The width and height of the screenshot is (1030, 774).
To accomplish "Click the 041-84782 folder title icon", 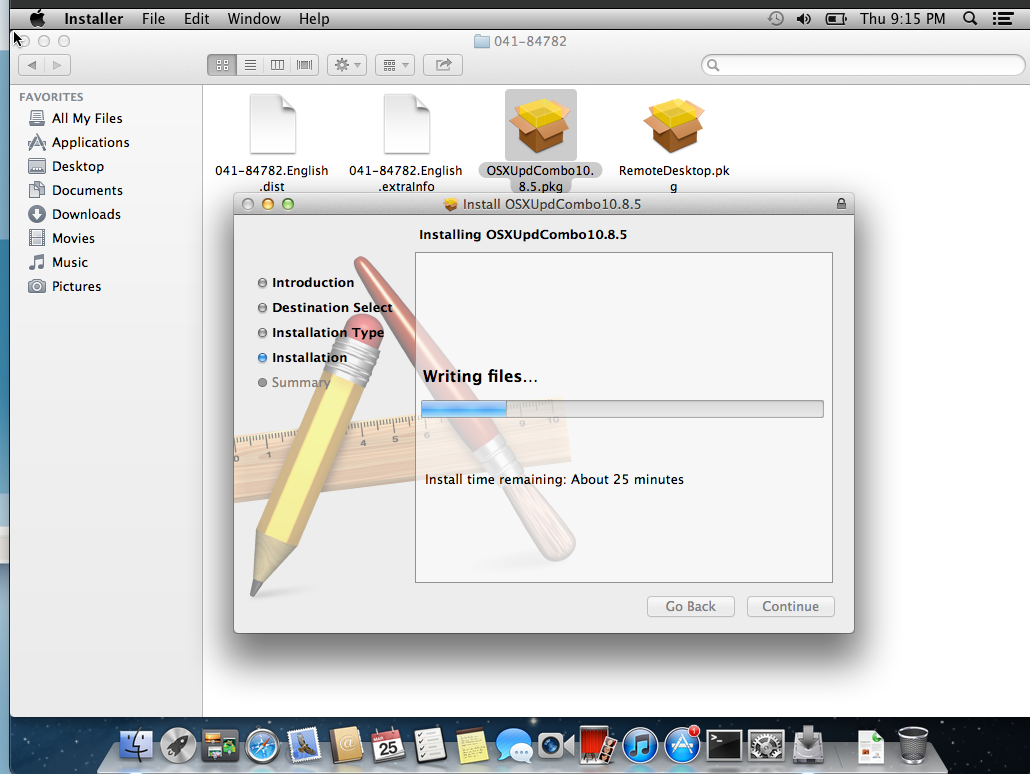I will pos(481,41).
